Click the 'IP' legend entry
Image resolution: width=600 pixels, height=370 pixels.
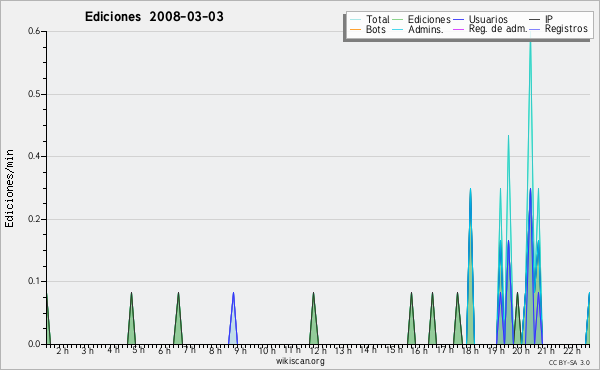(541, 19)
